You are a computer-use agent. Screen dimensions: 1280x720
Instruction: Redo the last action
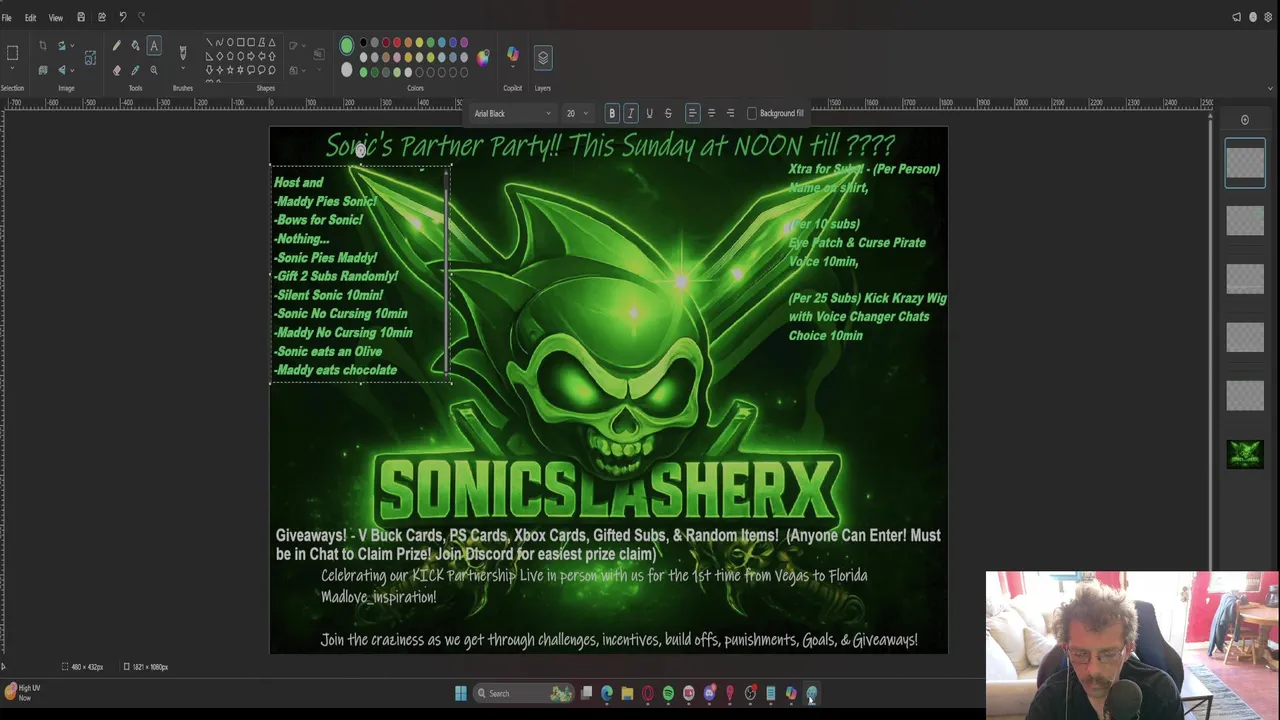[141, 17]
